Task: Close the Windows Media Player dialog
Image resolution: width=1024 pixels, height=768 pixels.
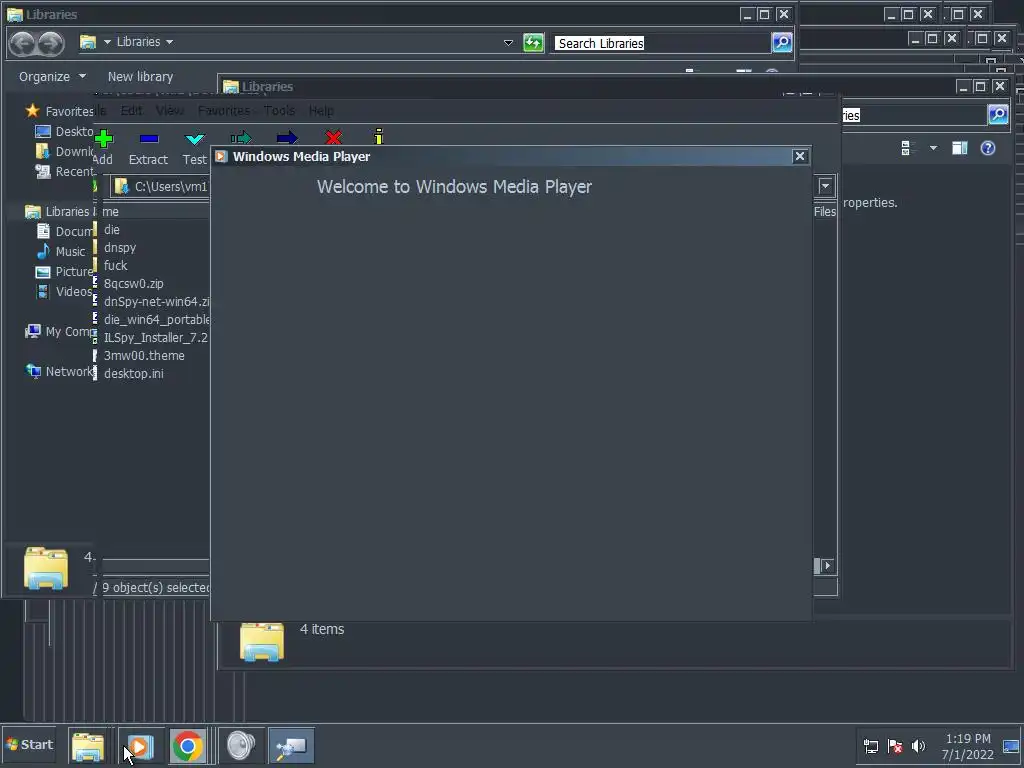Action: click(x=799, y=156)
